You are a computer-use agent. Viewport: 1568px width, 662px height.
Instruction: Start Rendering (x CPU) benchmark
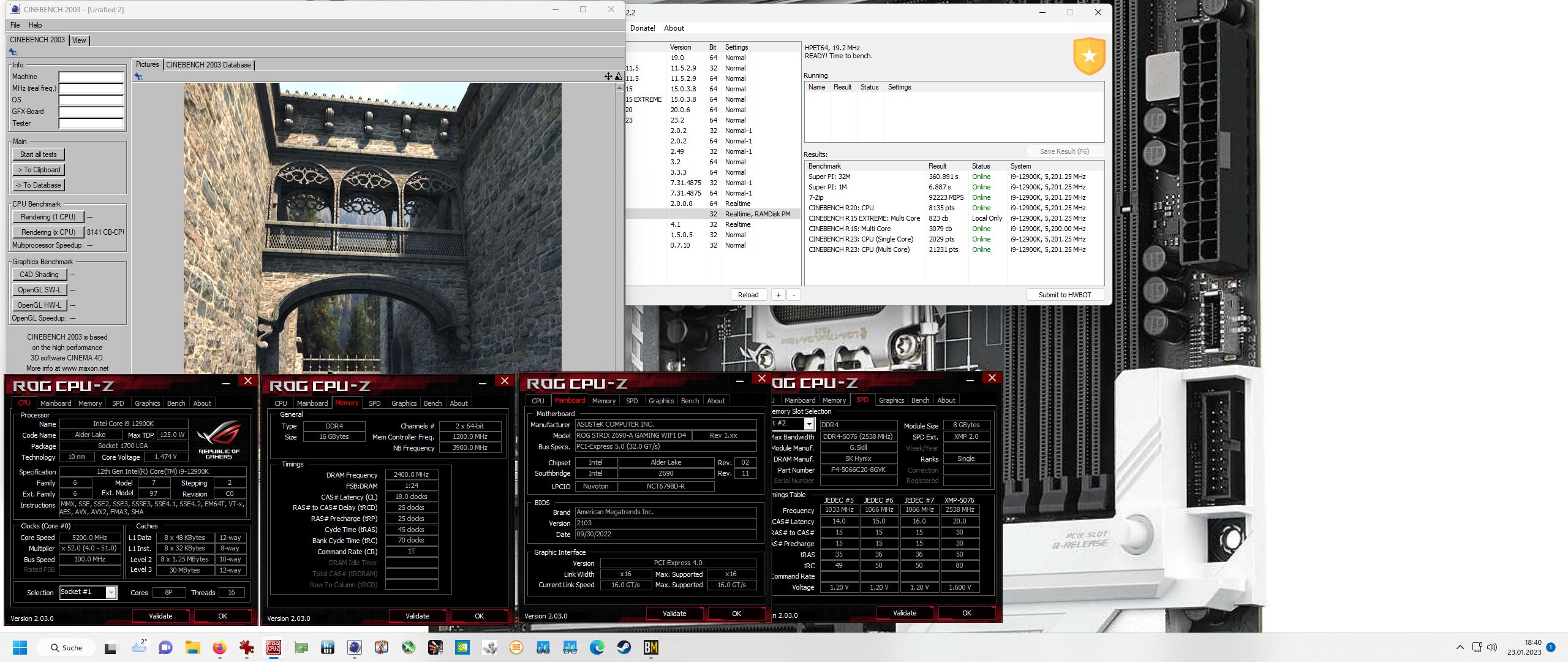tap(48, 232)
